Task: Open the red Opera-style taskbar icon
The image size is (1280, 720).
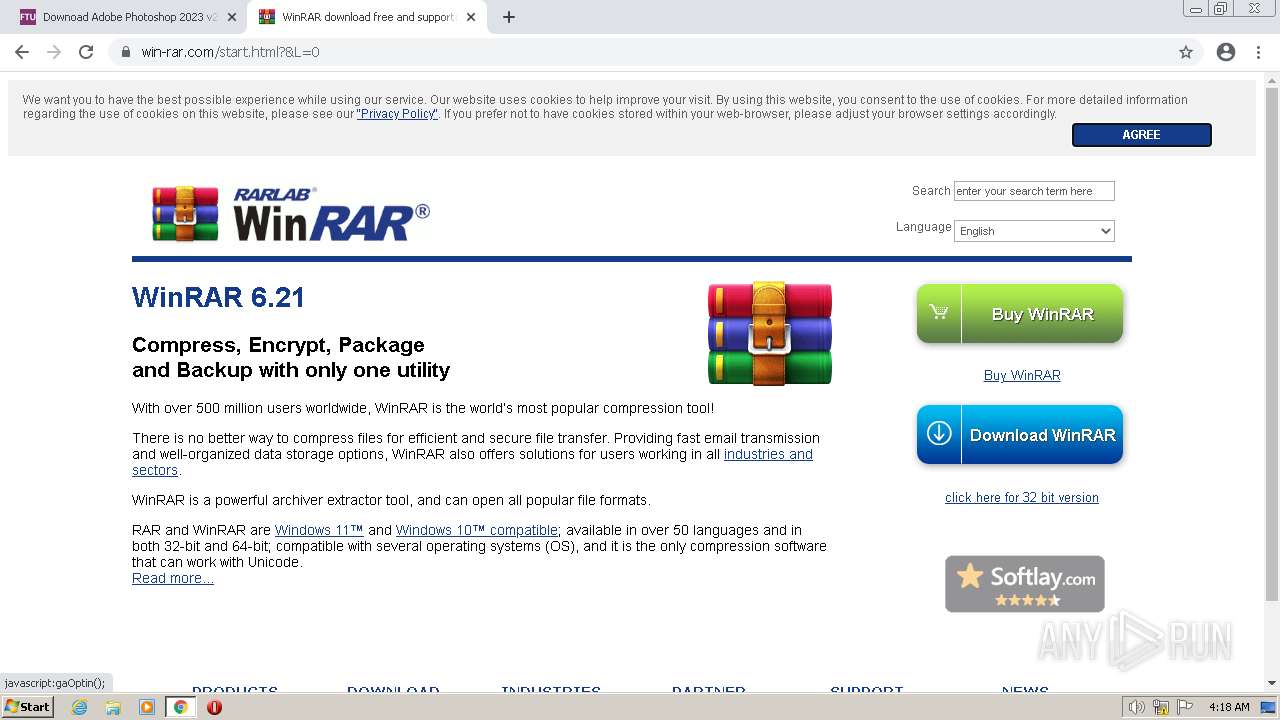Action: coord(214,707)
